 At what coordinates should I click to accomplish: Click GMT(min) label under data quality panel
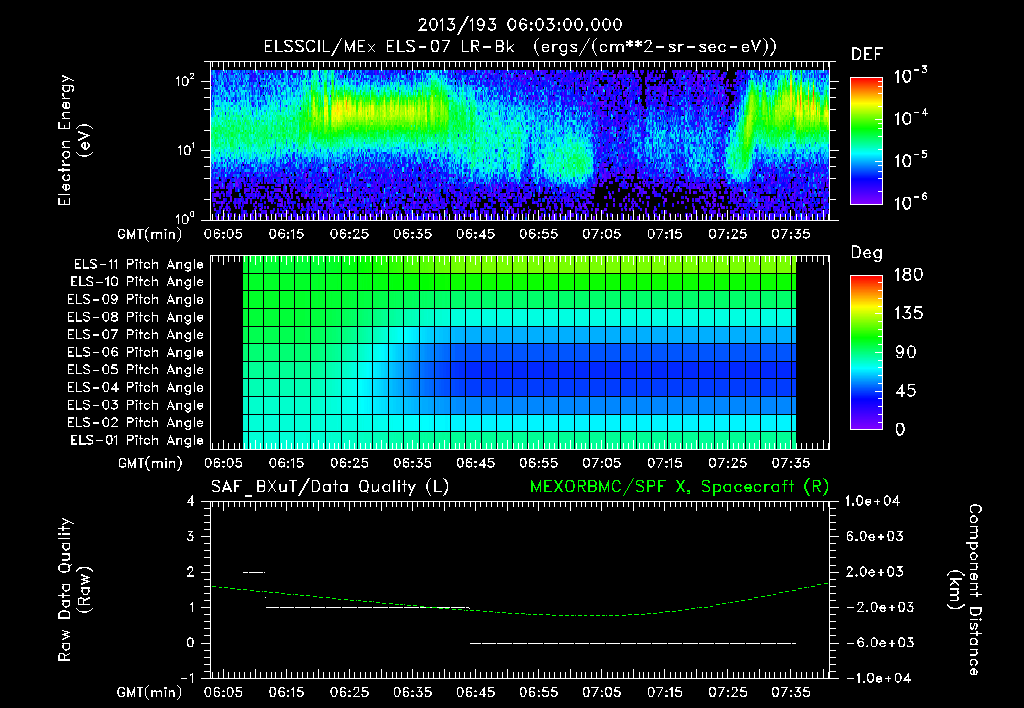coord(150,692)
